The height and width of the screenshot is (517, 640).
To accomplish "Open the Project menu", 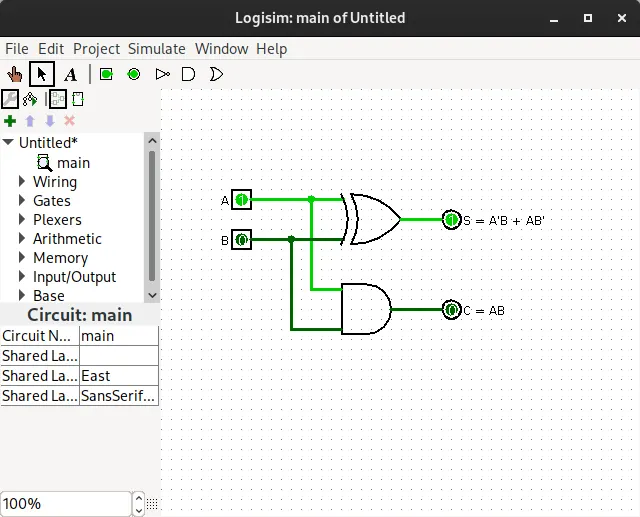I will pyautogui.click(x=96, y=49).
